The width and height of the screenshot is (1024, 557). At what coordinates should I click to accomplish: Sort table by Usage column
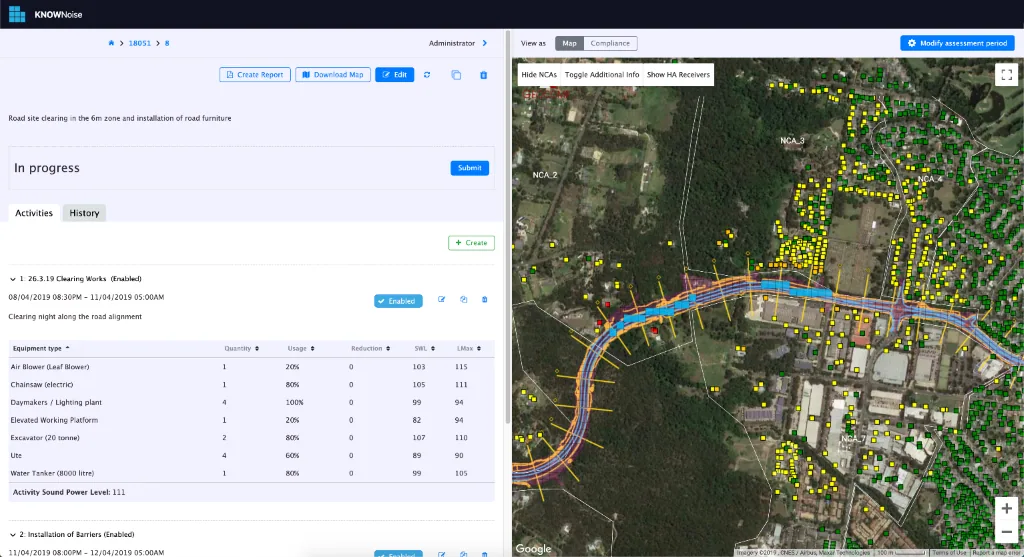pos(301,349)
